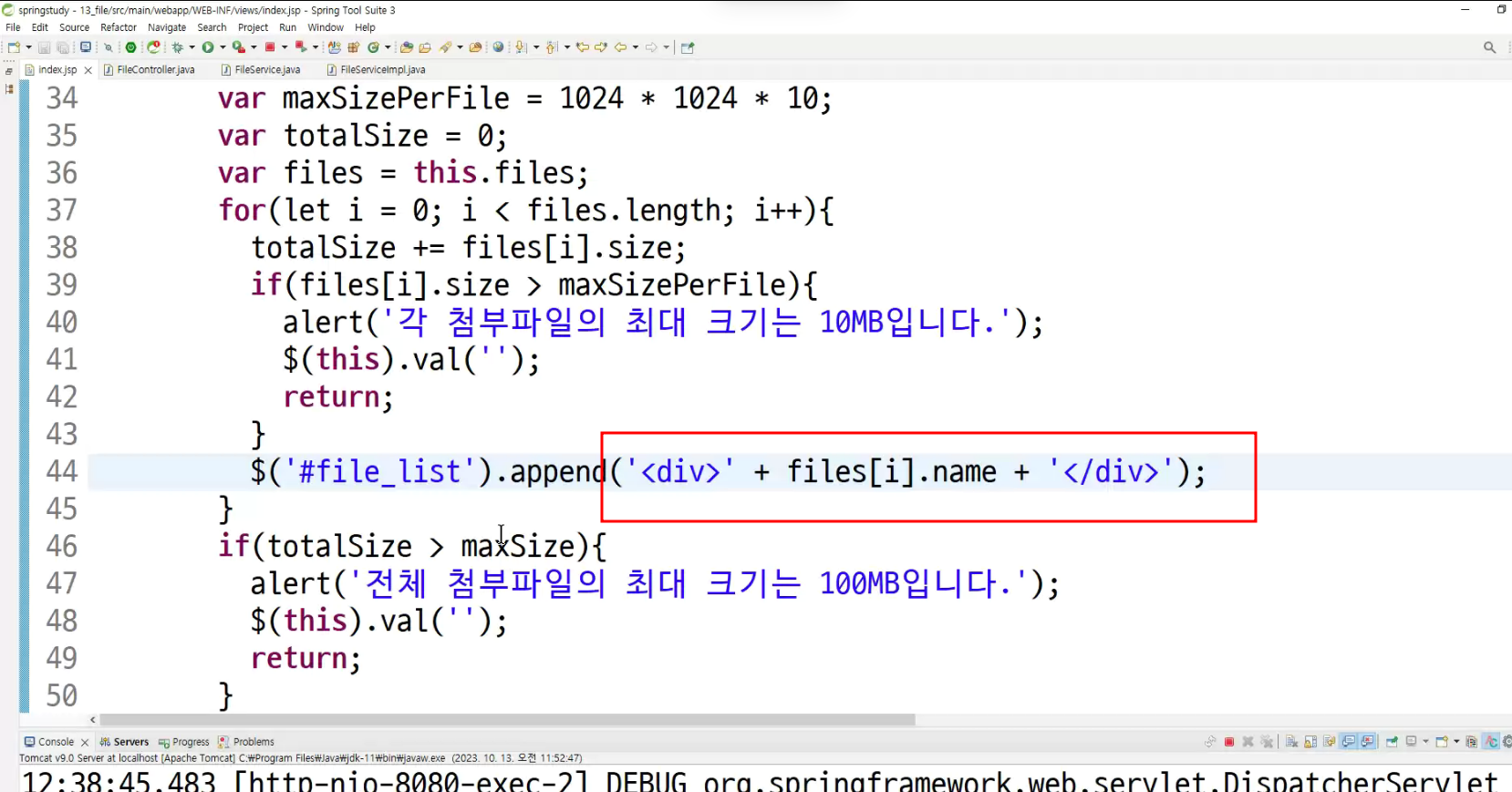The image size is (1512, 792).
Task: Click the Pin Editor toolbar icon
Action: pyautogui.click(x=688, y=47)
